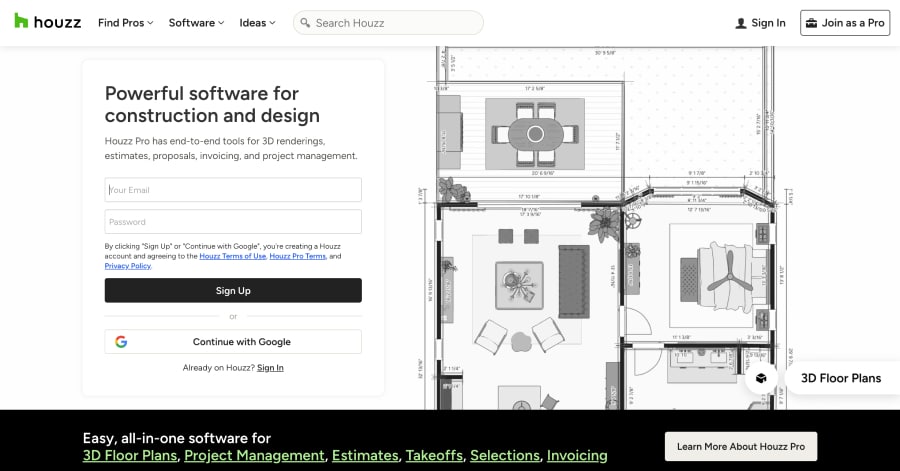
Task: Click the houzz wordmark text
Action: (57, 23)
